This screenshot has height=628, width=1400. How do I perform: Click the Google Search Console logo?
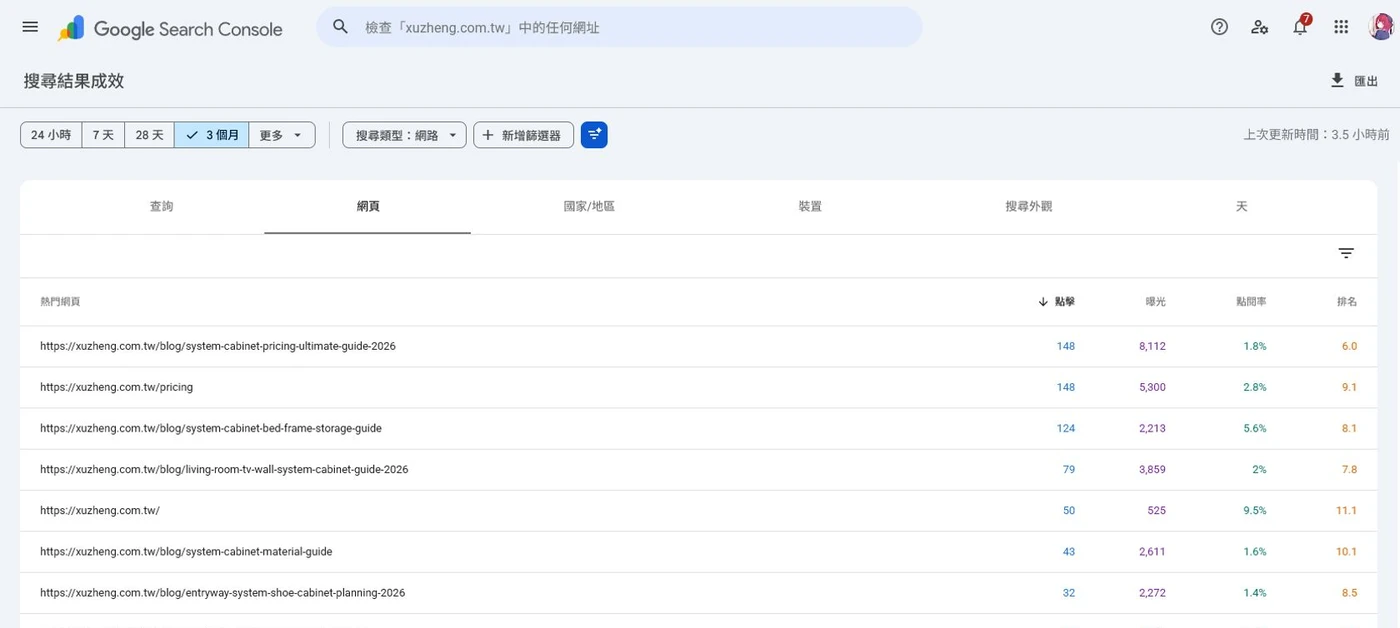coord(170,29)
